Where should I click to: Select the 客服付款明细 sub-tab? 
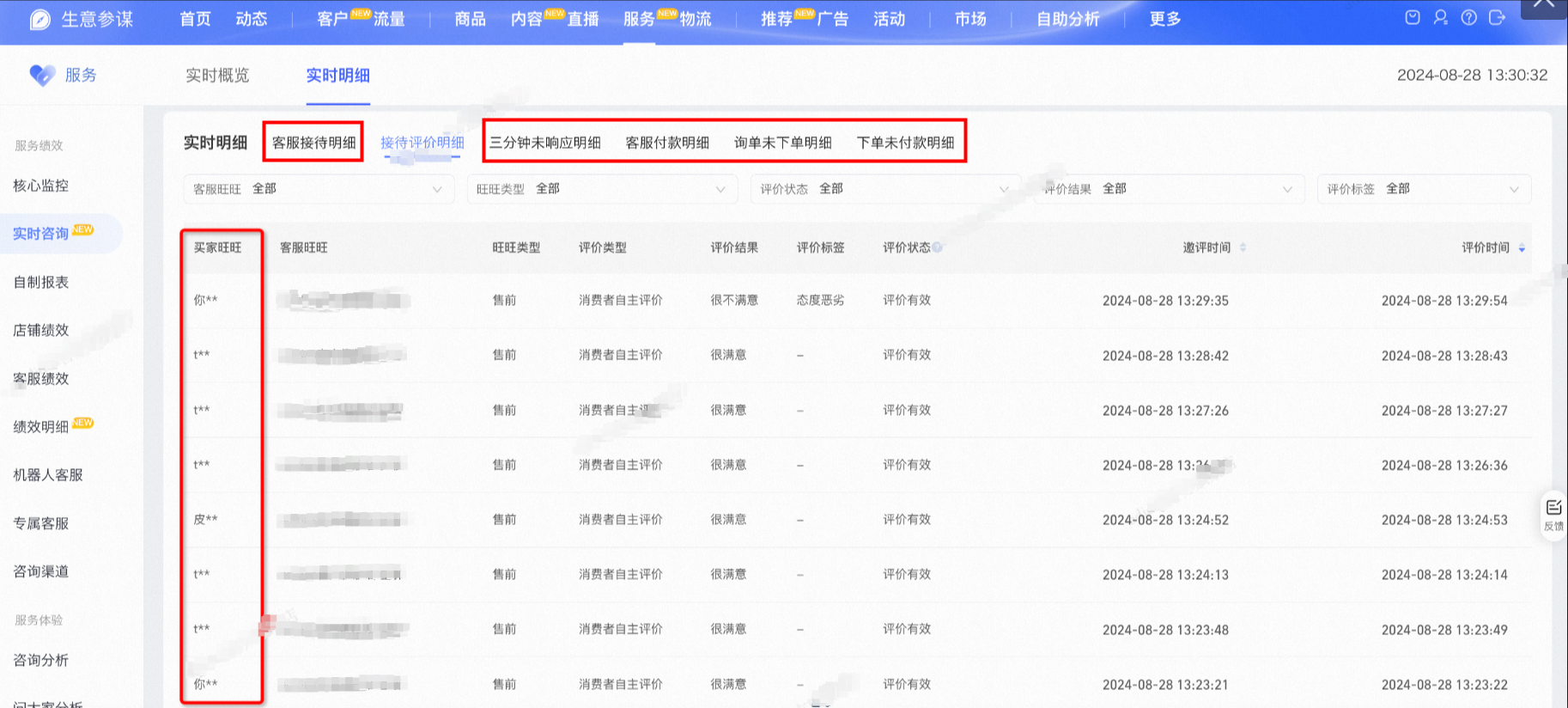point(667,143)
